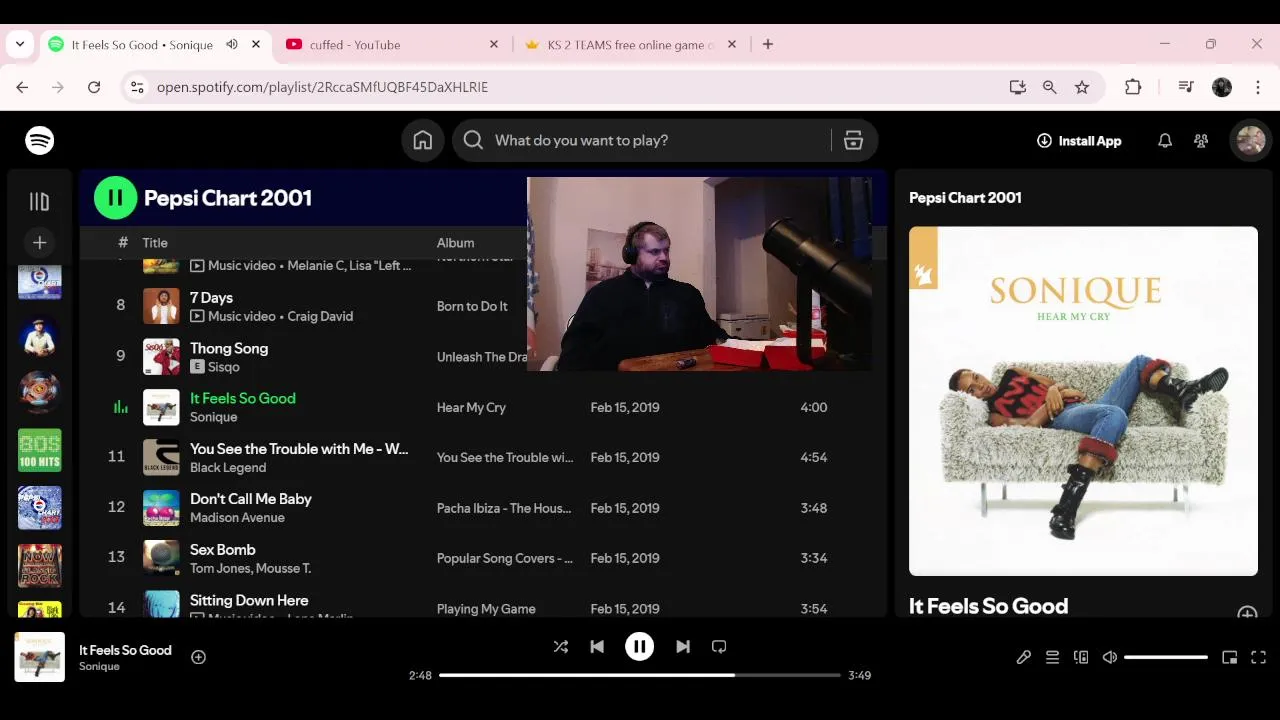Click the now-playing thumbnail in player bar
The image size is (1280, 720).
point(40,657)
